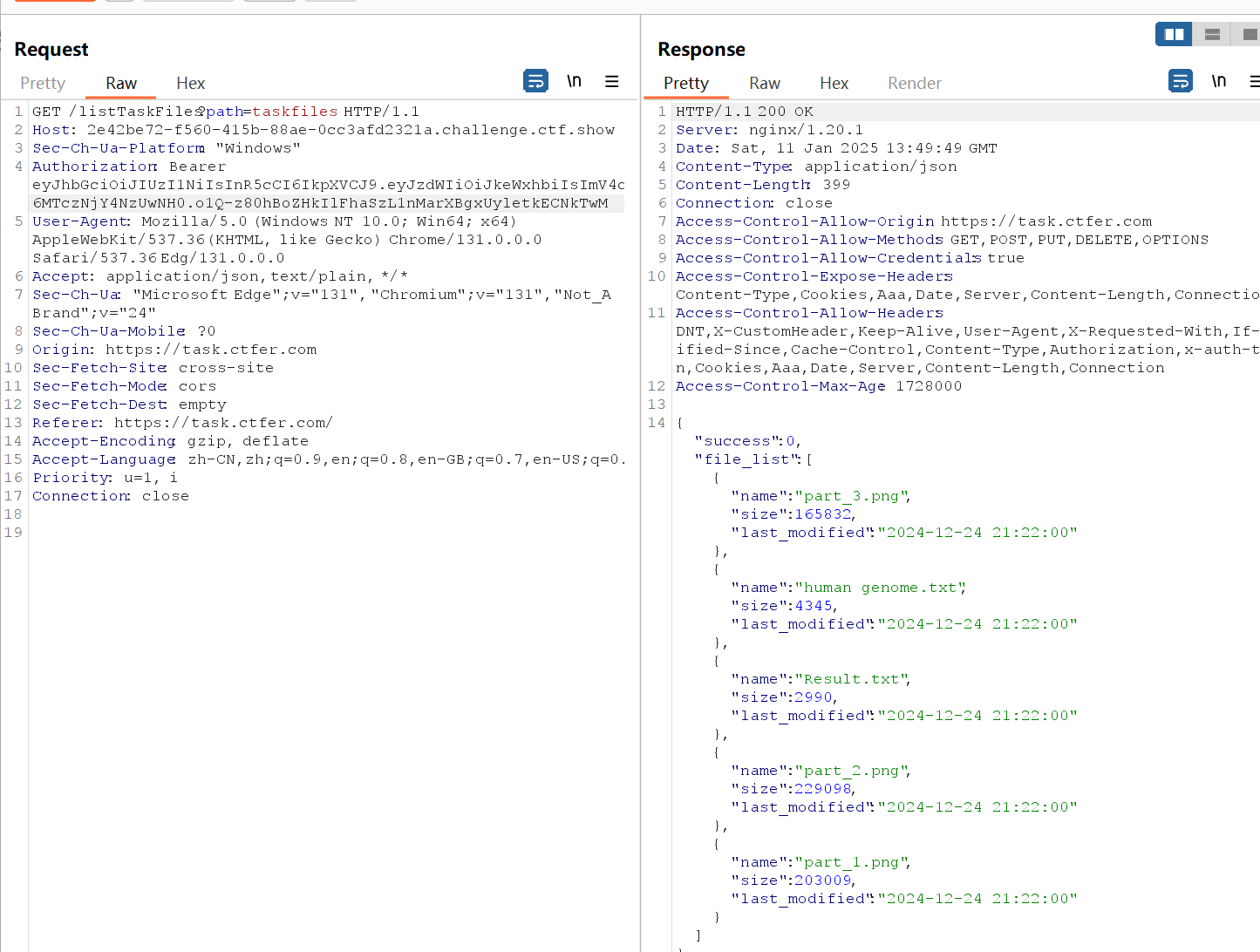Image resolution: width=1260 pixels, height=952 pixels.
Task: Open the Request panel options menu
Action: (612, 81)
